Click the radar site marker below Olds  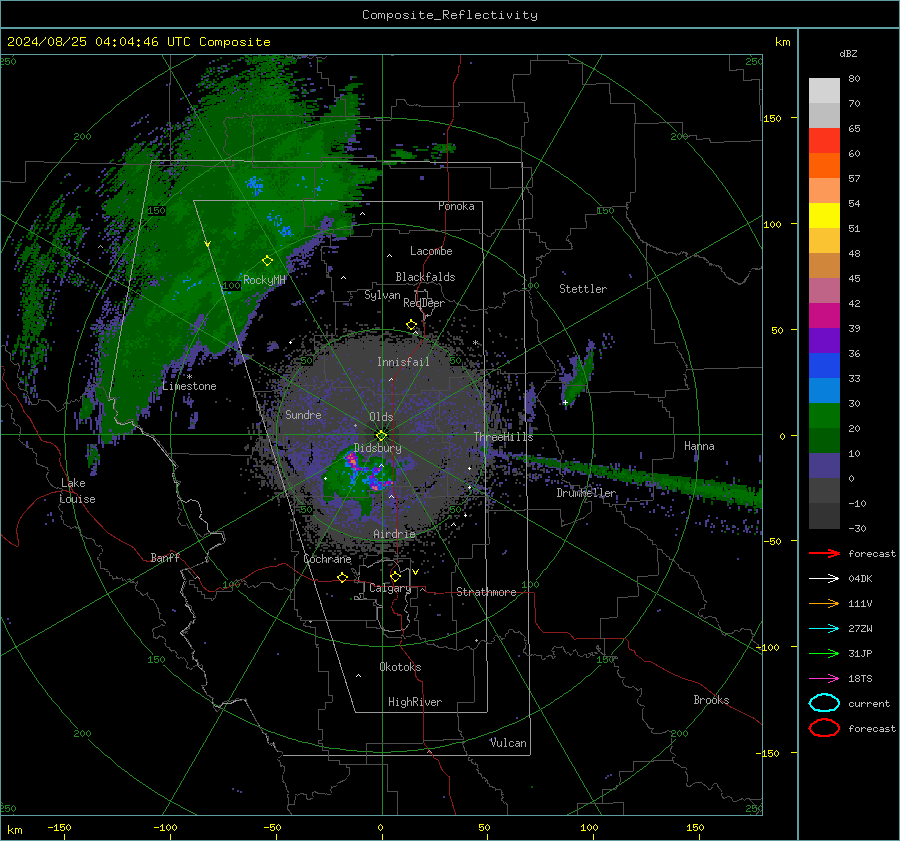pyautogui.click(x=381, y=436)
